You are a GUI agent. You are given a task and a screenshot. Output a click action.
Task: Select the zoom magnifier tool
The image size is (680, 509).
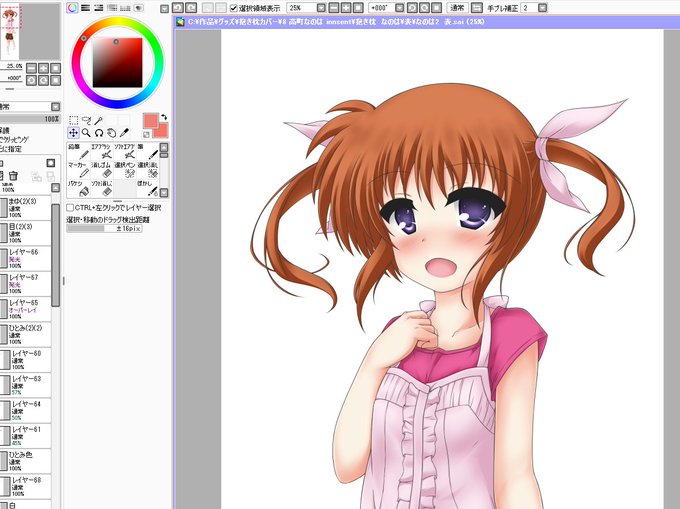point(86,133)
